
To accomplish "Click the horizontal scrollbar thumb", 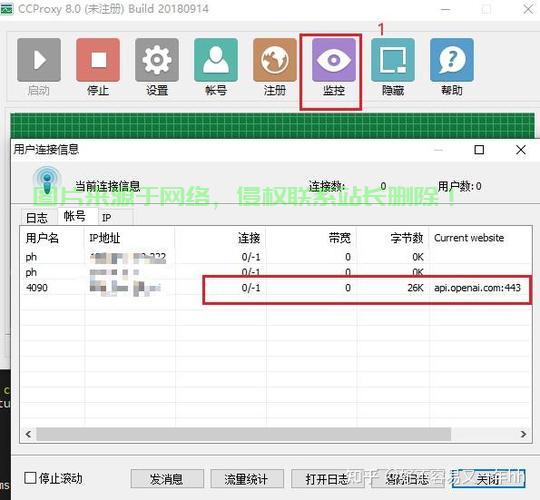I will coord(243,434).
